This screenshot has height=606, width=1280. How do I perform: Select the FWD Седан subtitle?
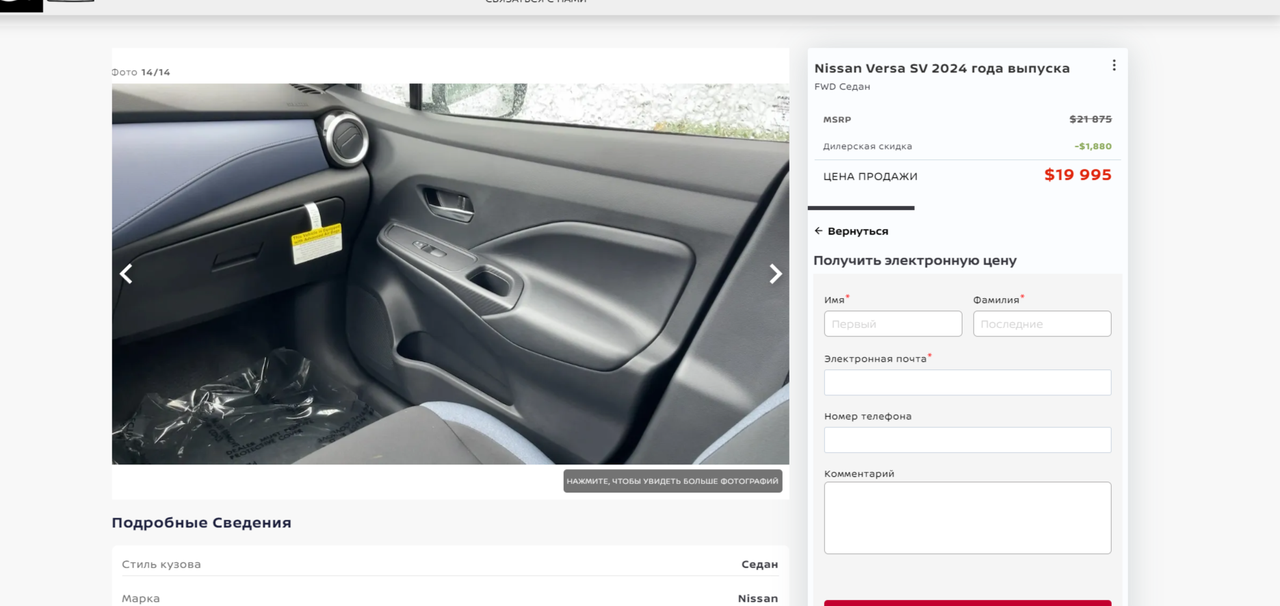[842, 87]
